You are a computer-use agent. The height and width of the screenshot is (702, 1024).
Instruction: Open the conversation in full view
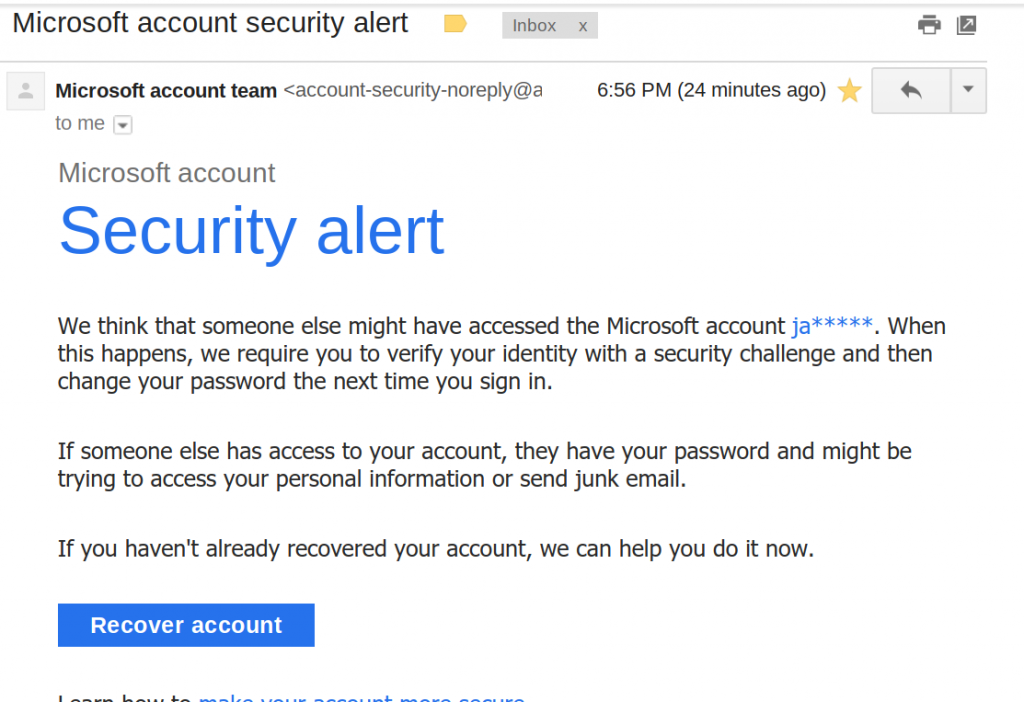[x=966, y=22]
